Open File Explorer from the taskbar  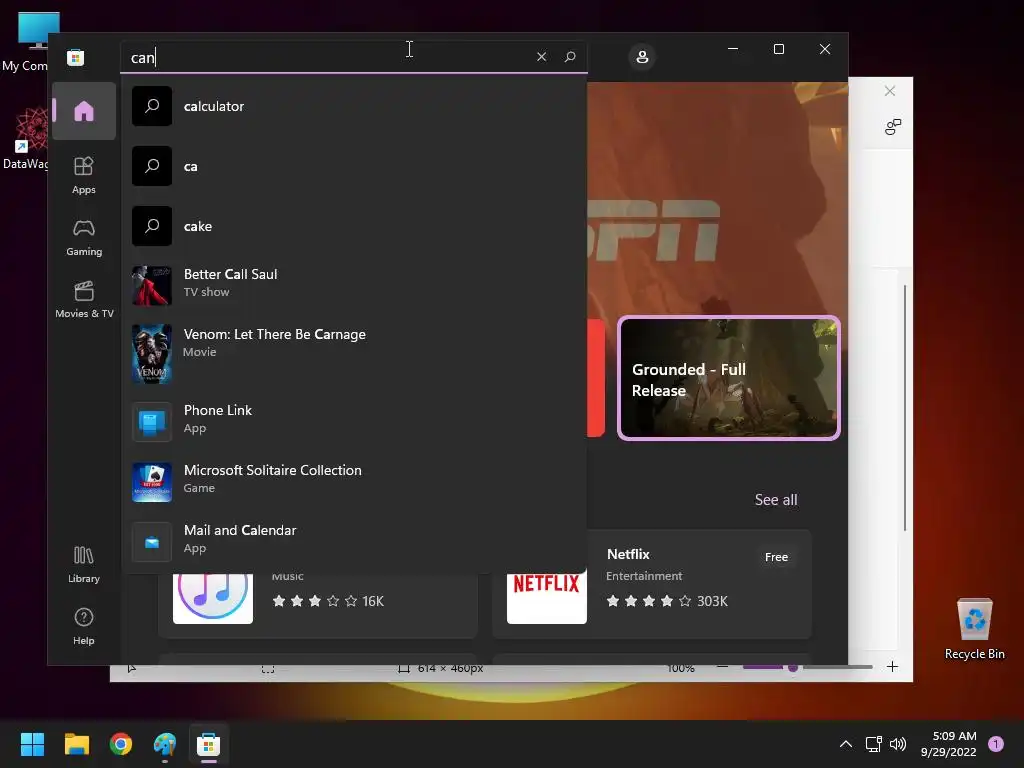(x=76, y=744)
